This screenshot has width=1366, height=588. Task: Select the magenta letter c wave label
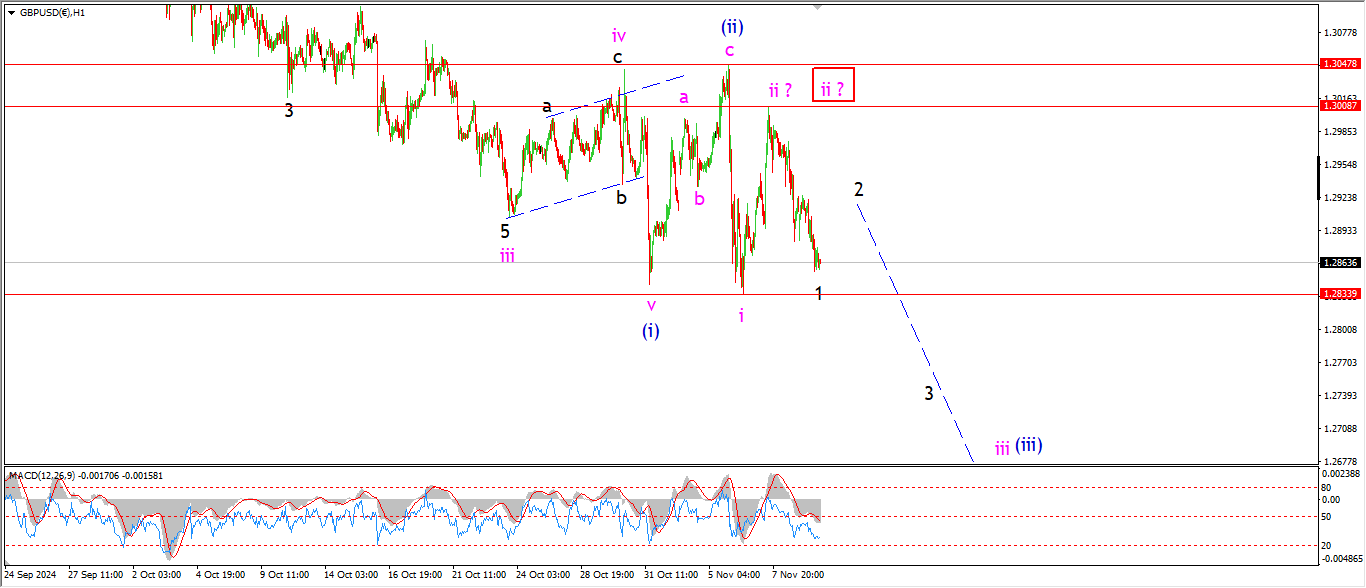[730, 49]
